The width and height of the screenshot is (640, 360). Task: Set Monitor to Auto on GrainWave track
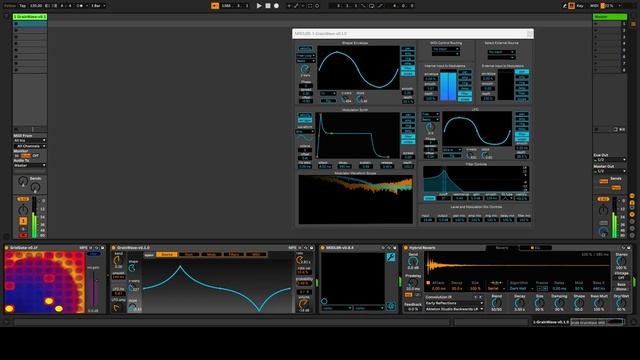click(x=26, y=156)
